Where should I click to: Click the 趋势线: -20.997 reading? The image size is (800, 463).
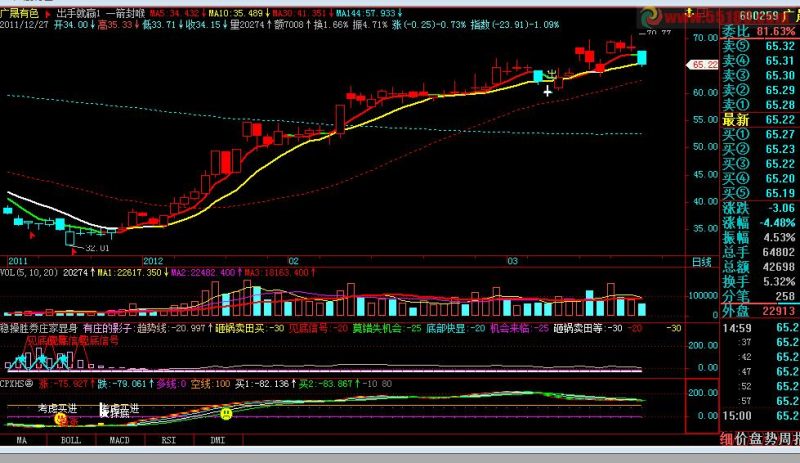(174, 328)
